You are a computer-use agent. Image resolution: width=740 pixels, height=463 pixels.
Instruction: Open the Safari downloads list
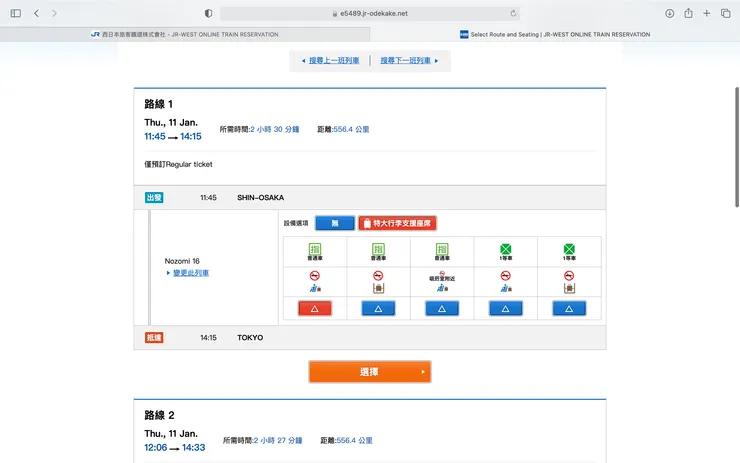pyautogui.click(x=669, y=13)
